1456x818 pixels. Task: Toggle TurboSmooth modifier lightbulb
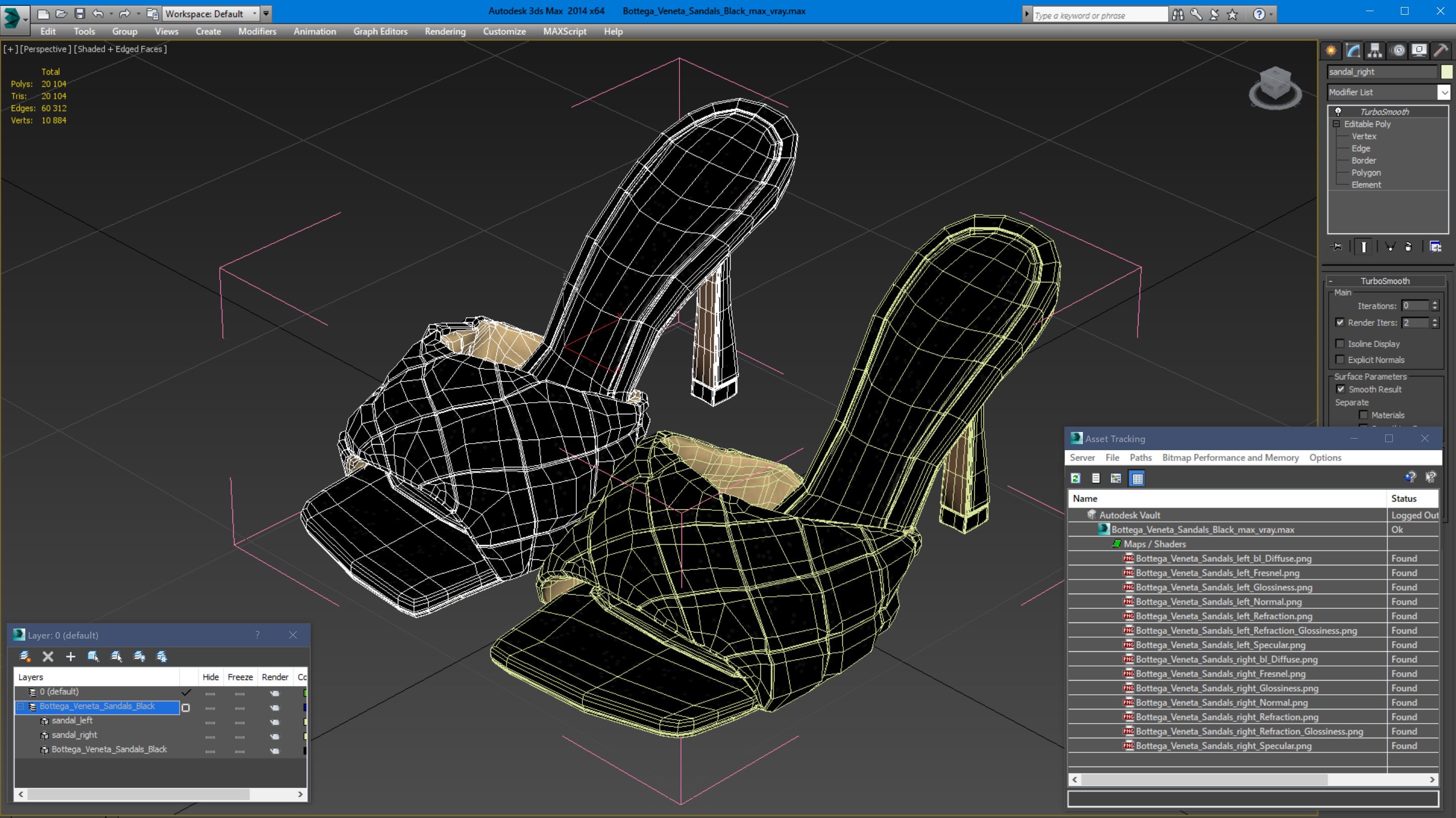(x=1338, y=111)
